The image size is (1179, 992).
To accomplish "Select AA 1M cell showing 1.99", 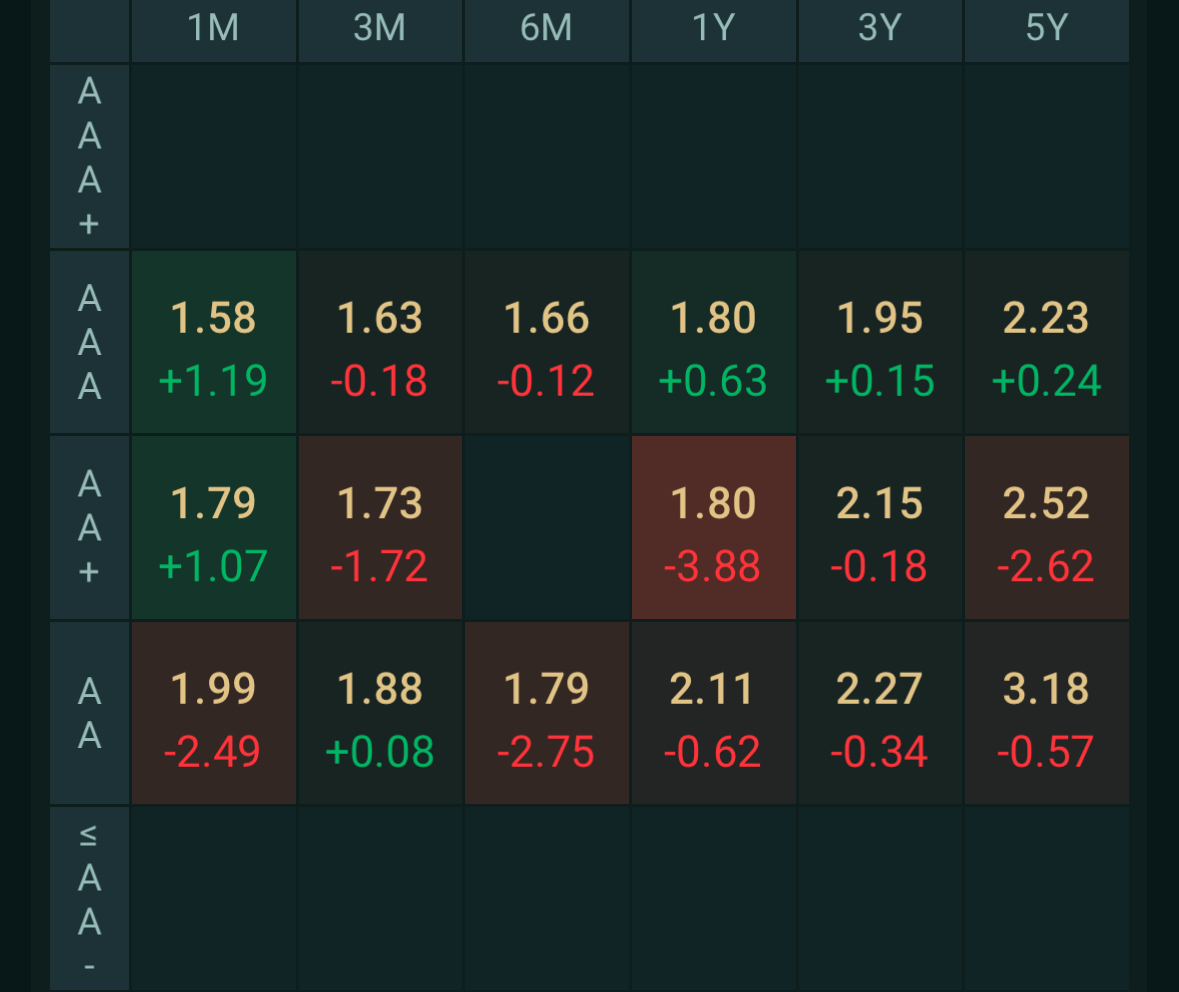I will [x=213, y=713].
